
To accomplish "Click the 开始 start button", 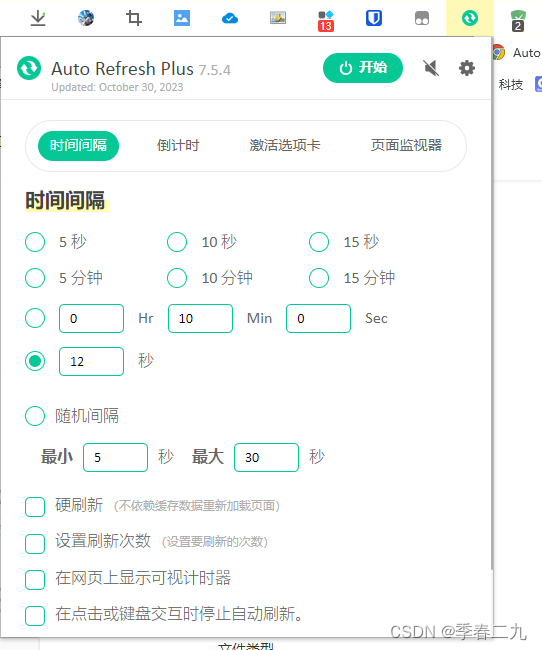I will 363,68.
